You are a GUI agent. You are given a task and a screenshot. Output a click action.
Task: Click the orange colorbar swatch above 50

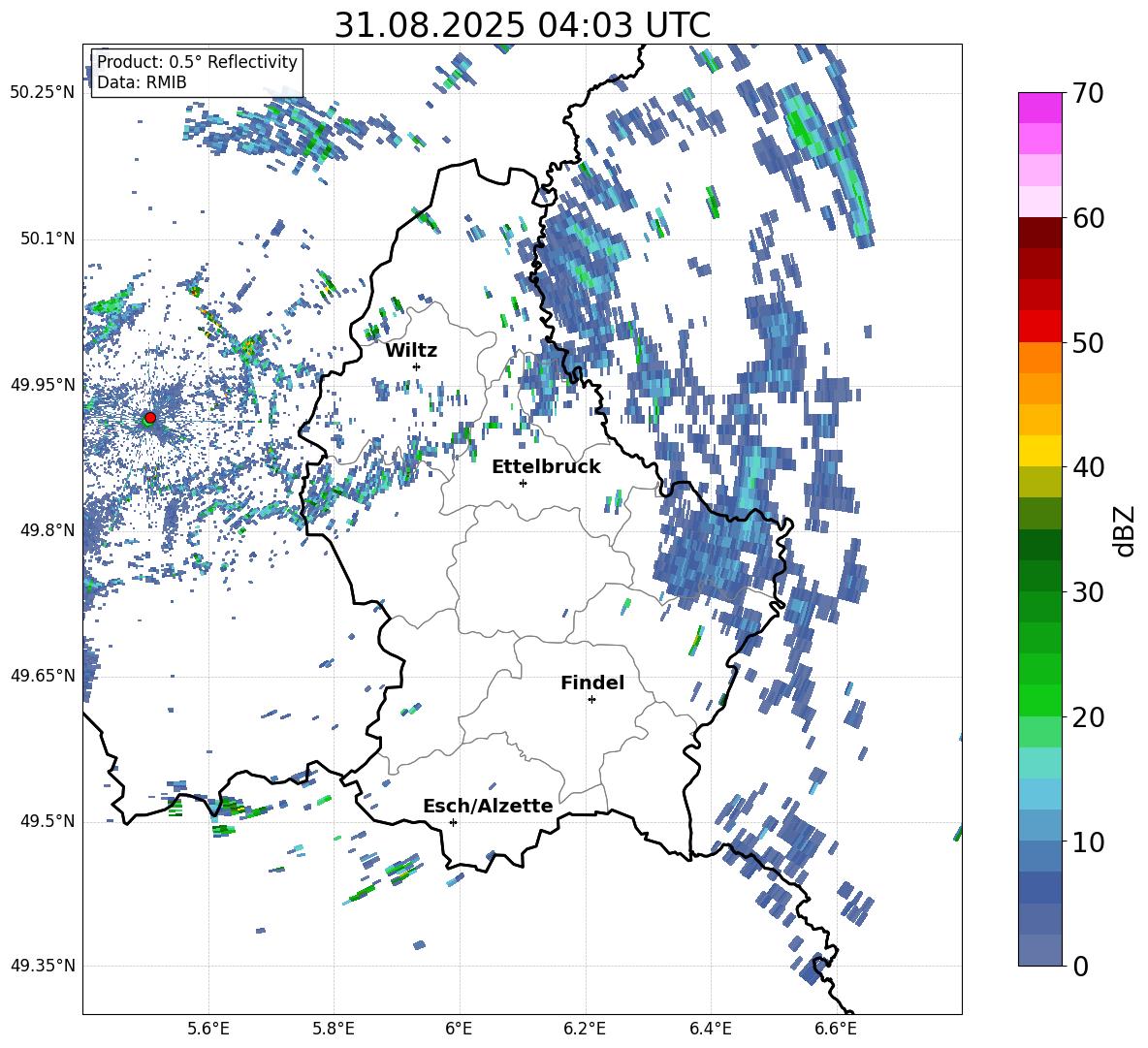[x=1039, y=357]
